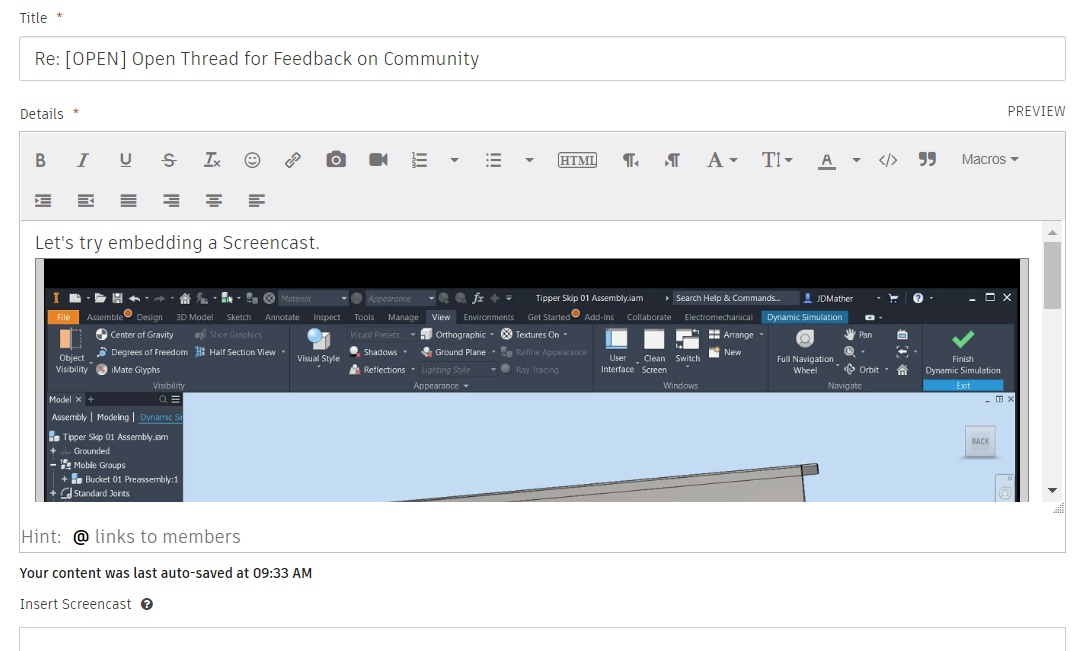The height and width of the screenshot is (651, 1081).
Task: Insert code sample with </> icon
Action: 888,160
